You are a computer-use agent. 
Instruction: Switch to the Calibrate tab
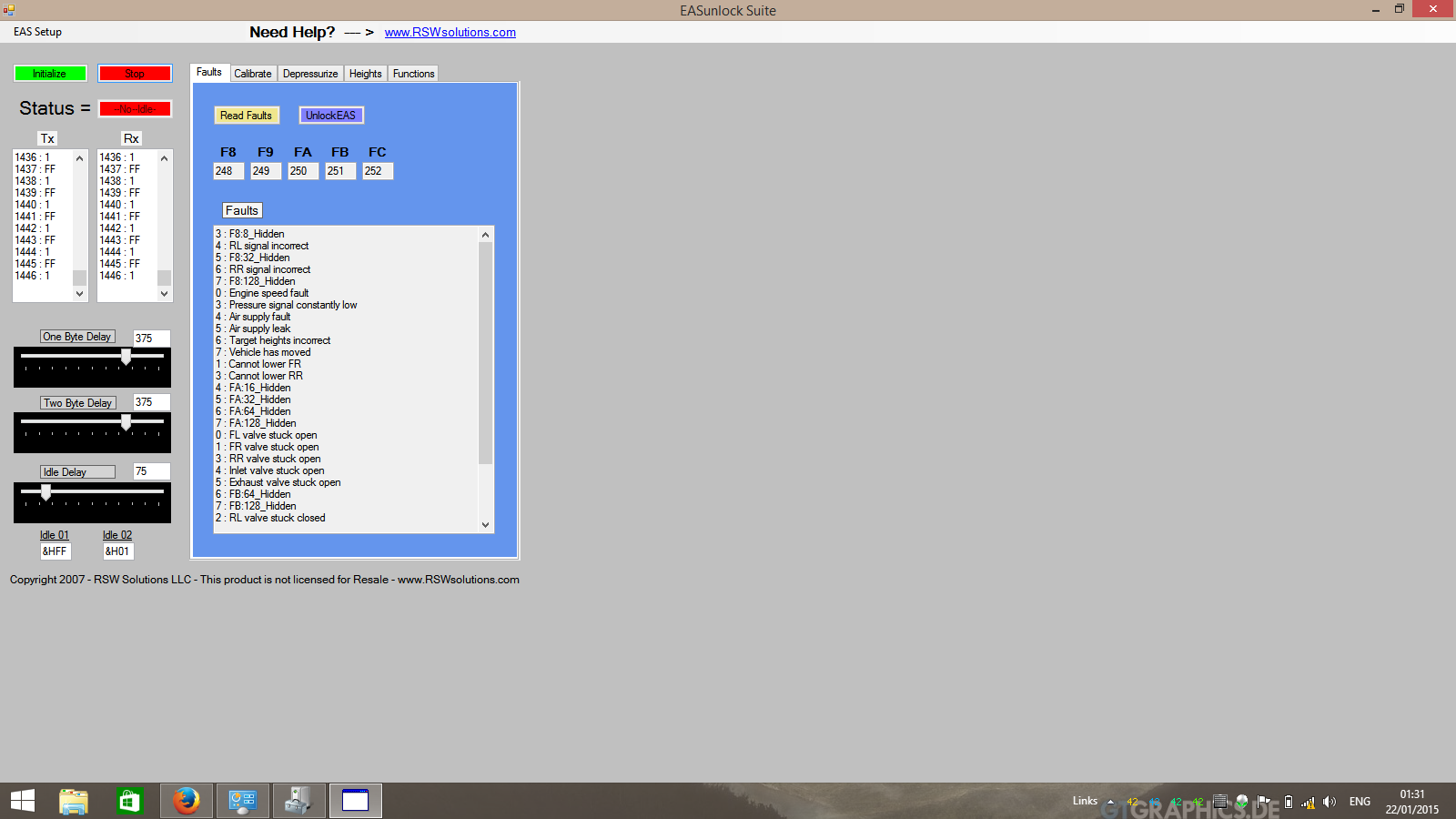pos(252,74)
